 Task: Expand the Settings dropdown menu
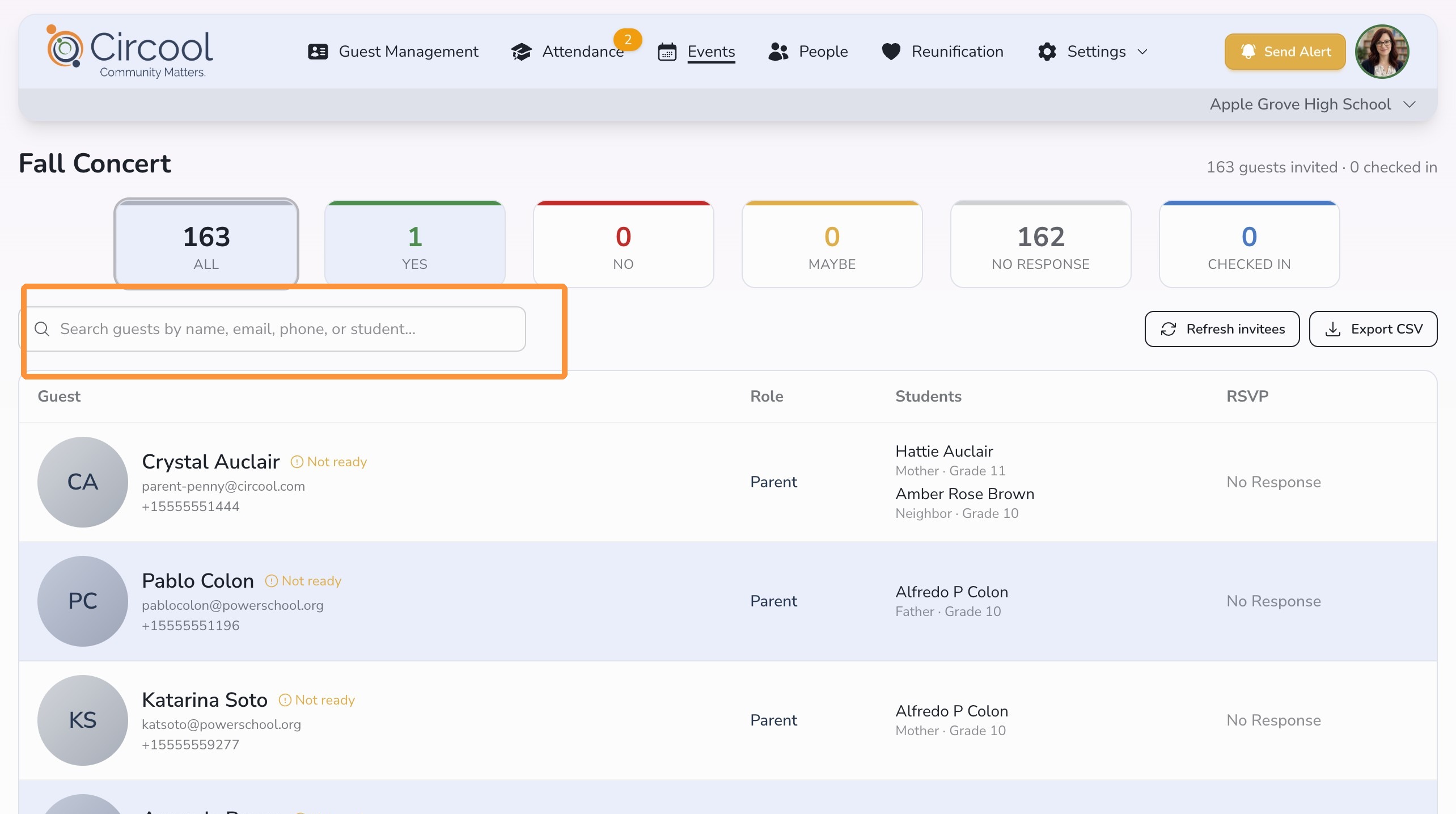(1093, 52)
